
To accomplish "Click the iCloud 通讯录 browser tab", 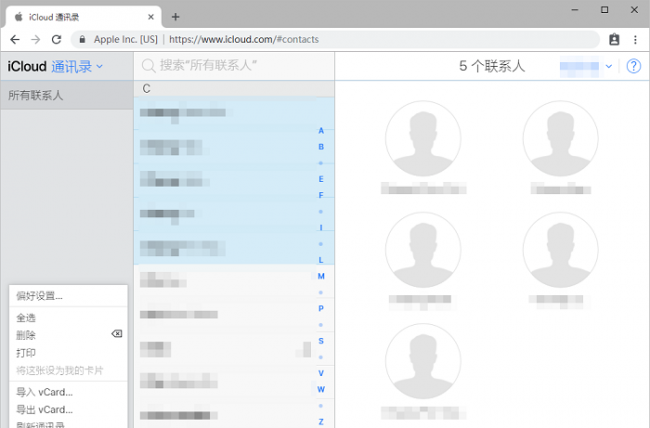I will 84,17.
